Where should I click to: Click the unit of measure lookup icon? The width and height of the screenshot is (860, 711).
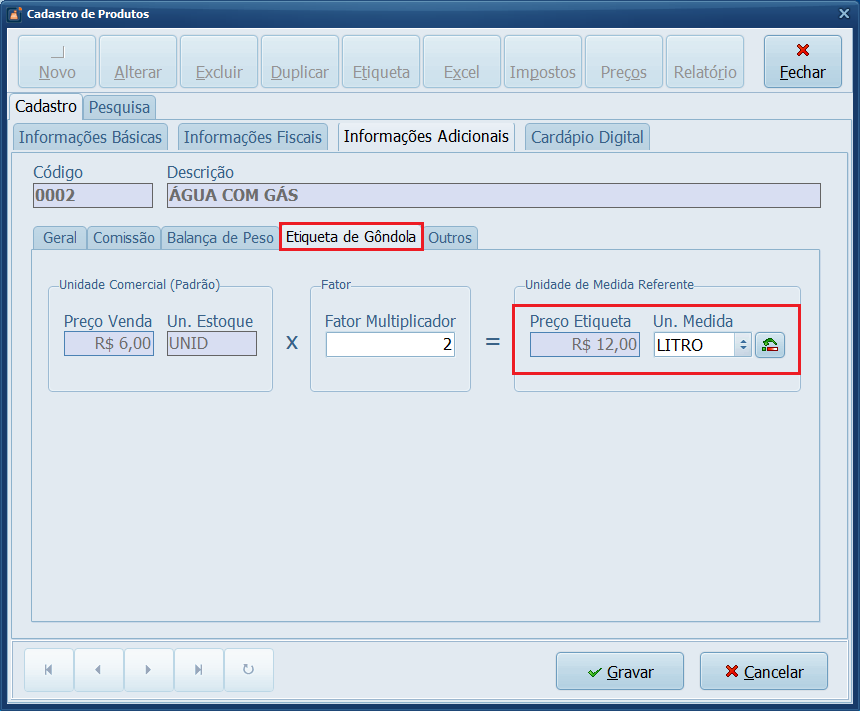770,345
